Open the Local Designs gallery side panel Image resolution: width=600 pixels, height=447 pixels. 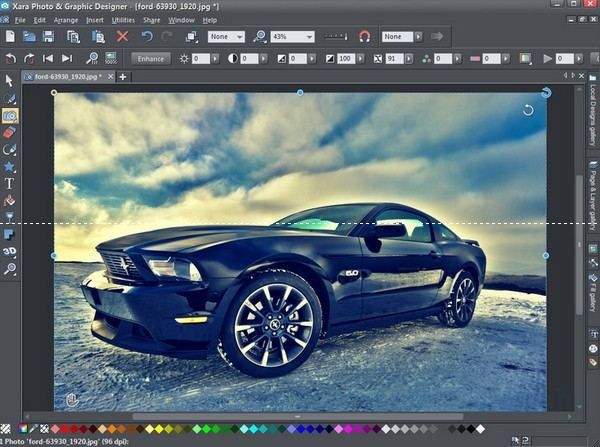(593, 115)
